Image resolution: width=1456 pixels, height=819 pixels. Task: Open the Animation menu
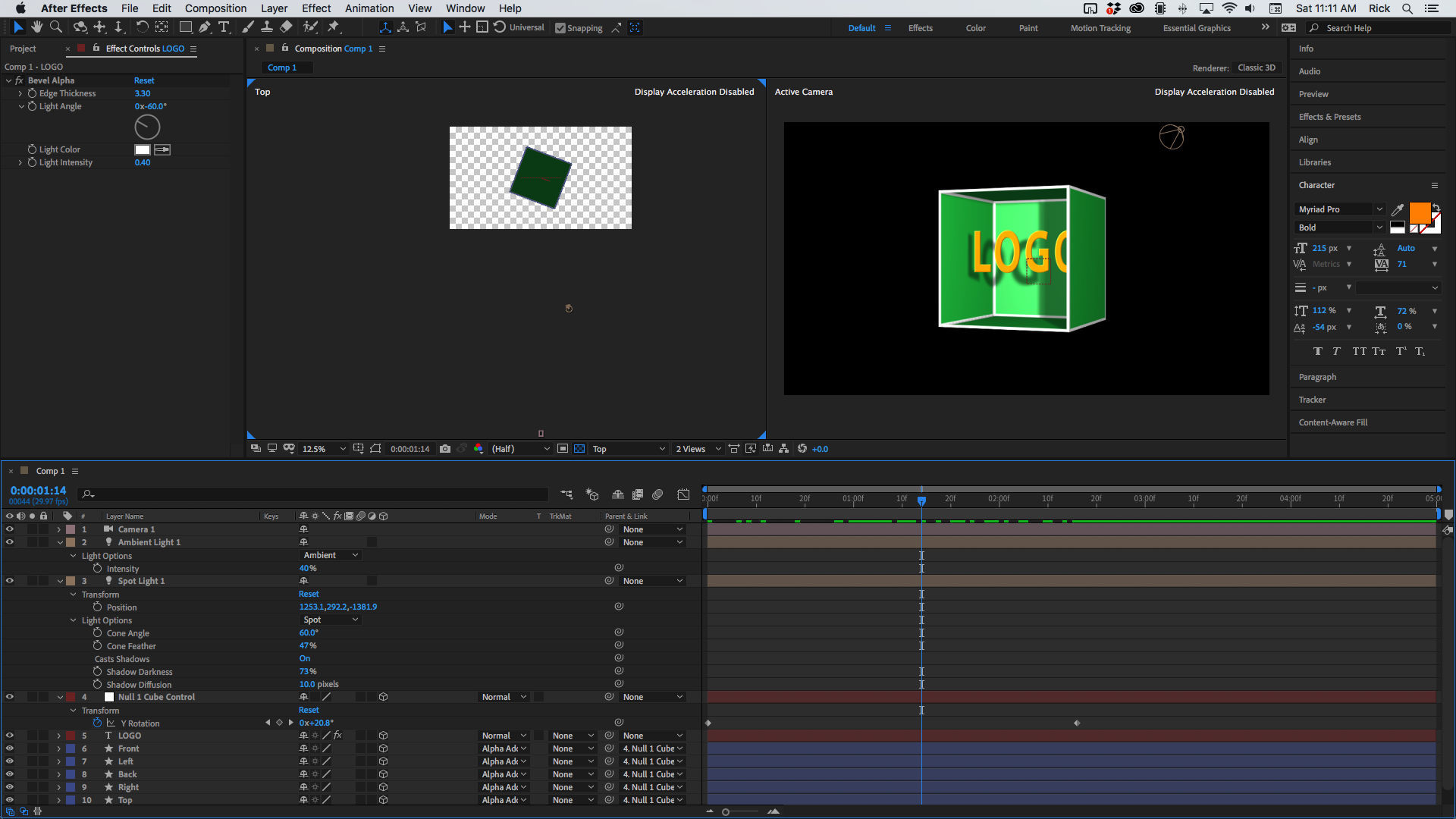click(369, 8)
